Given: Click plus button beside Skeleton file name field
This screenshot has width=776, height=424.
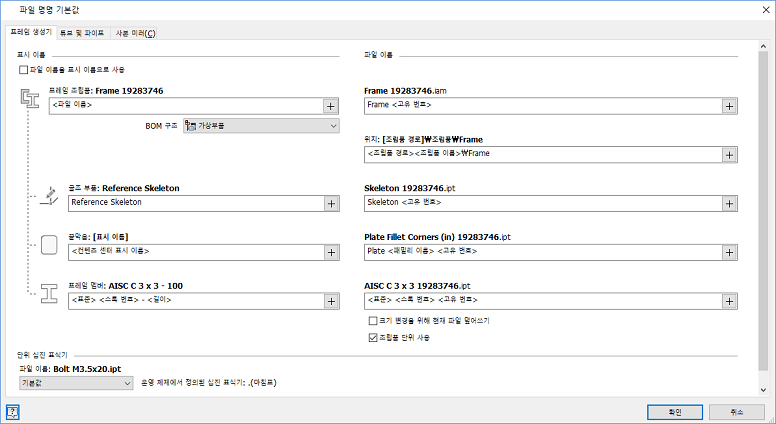Looking at the screenshot, I should (x=730, y=202).
